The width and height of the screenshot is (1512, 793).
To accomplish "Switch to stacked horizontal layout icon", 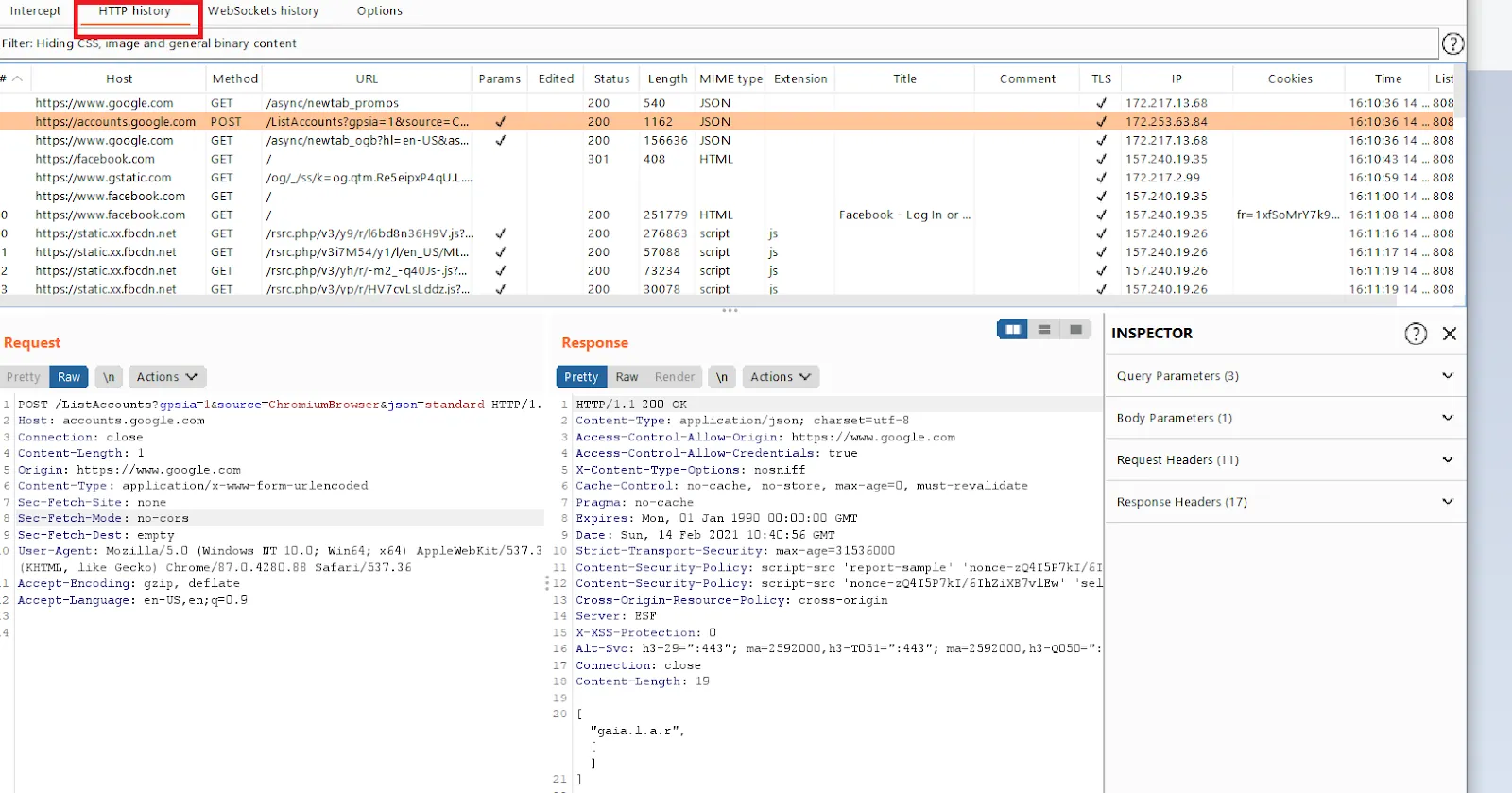I will pos(1044,329).
